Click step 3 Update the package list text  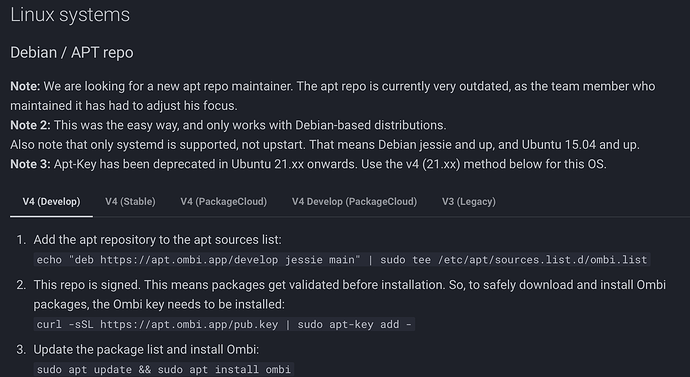point(146,349)
